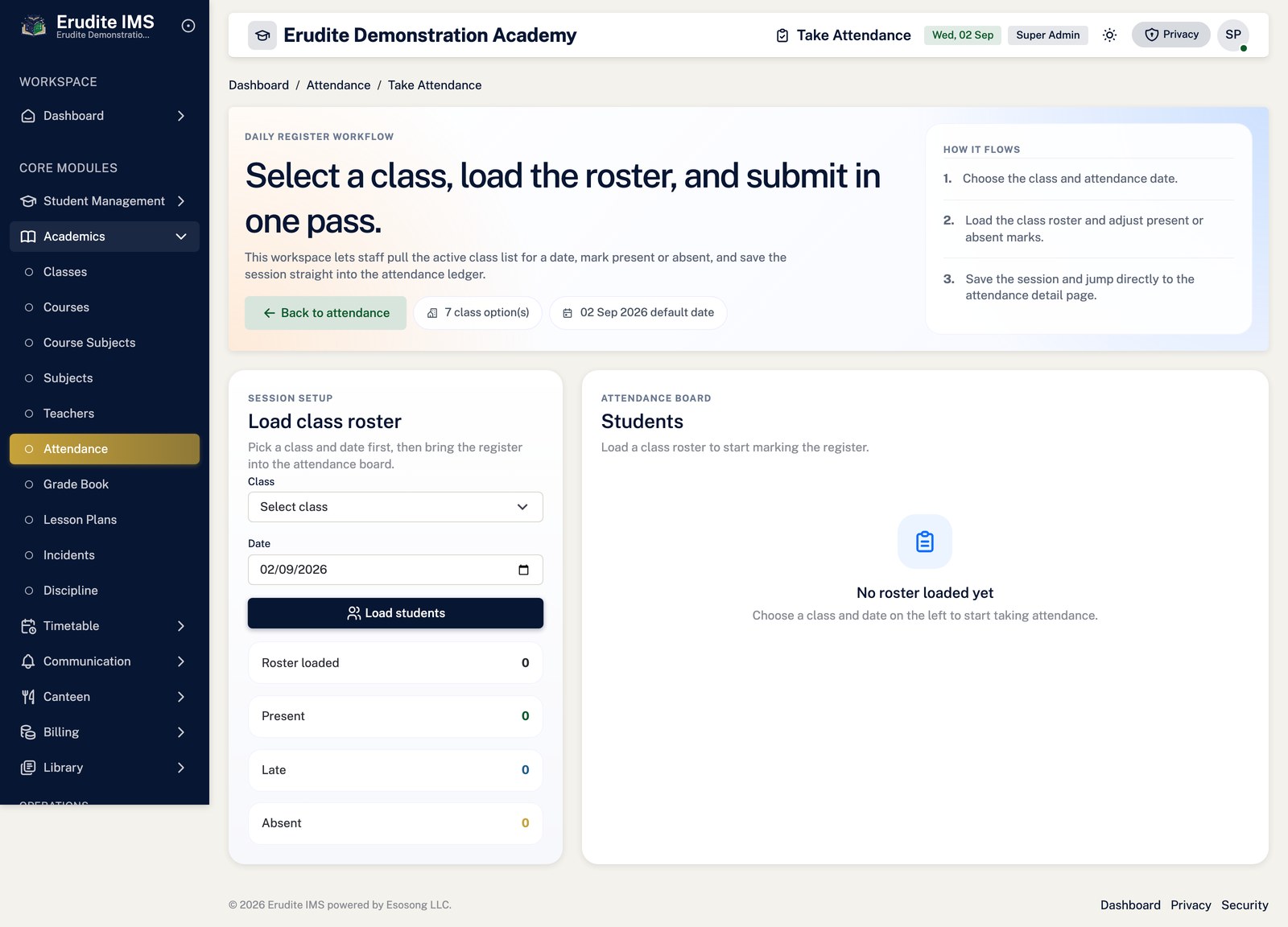Open the Courses submenu item
1288x927 pixels.
click(105, 307)
